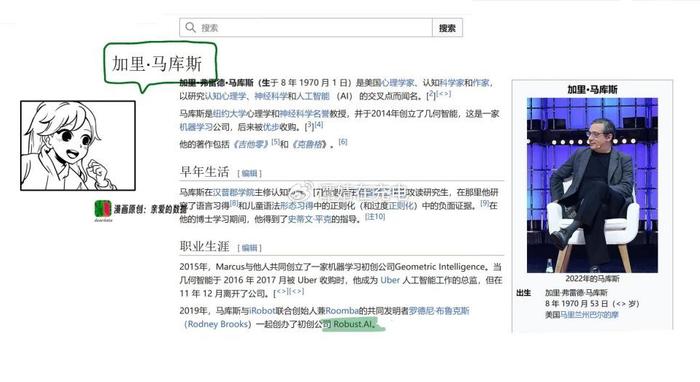Click the 搜索 button

coord(447,28)
